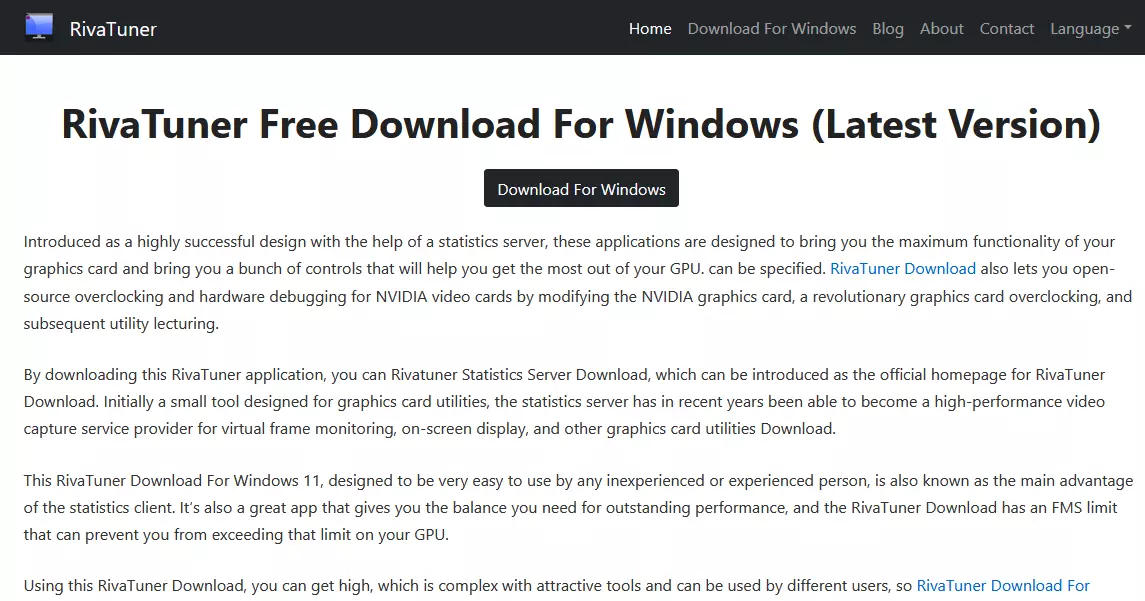Click the paragraph starting with Introduced
The image size is (1145, 601).
coord(578,283)
